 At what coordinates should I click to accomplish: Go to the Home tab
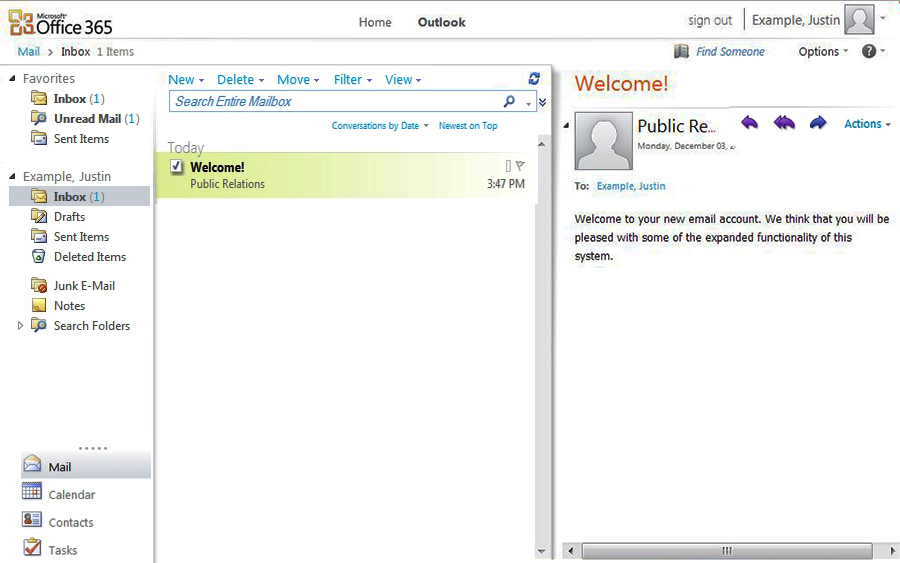375,22
